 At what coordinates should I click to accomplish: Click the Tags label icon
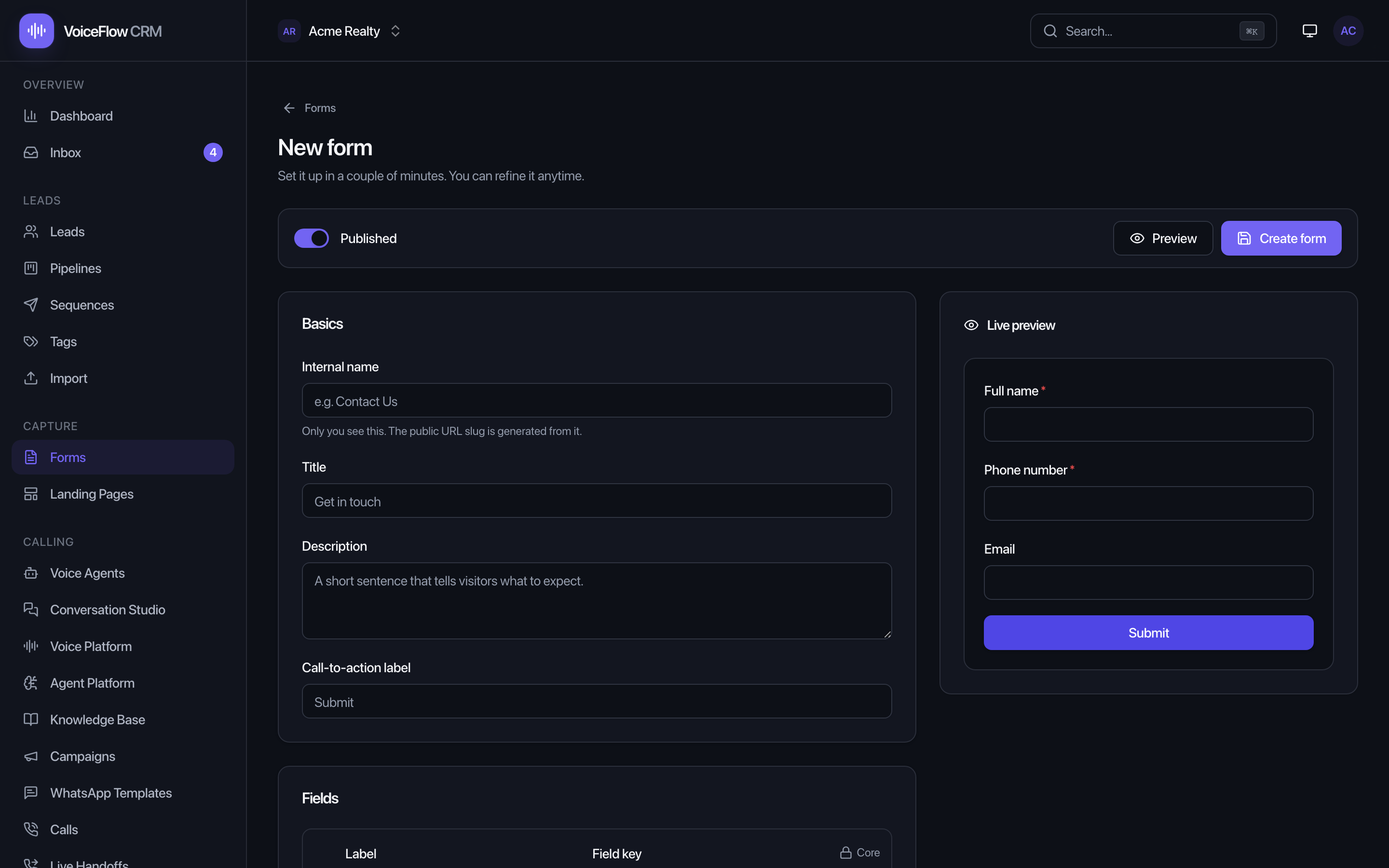[31, 342]
